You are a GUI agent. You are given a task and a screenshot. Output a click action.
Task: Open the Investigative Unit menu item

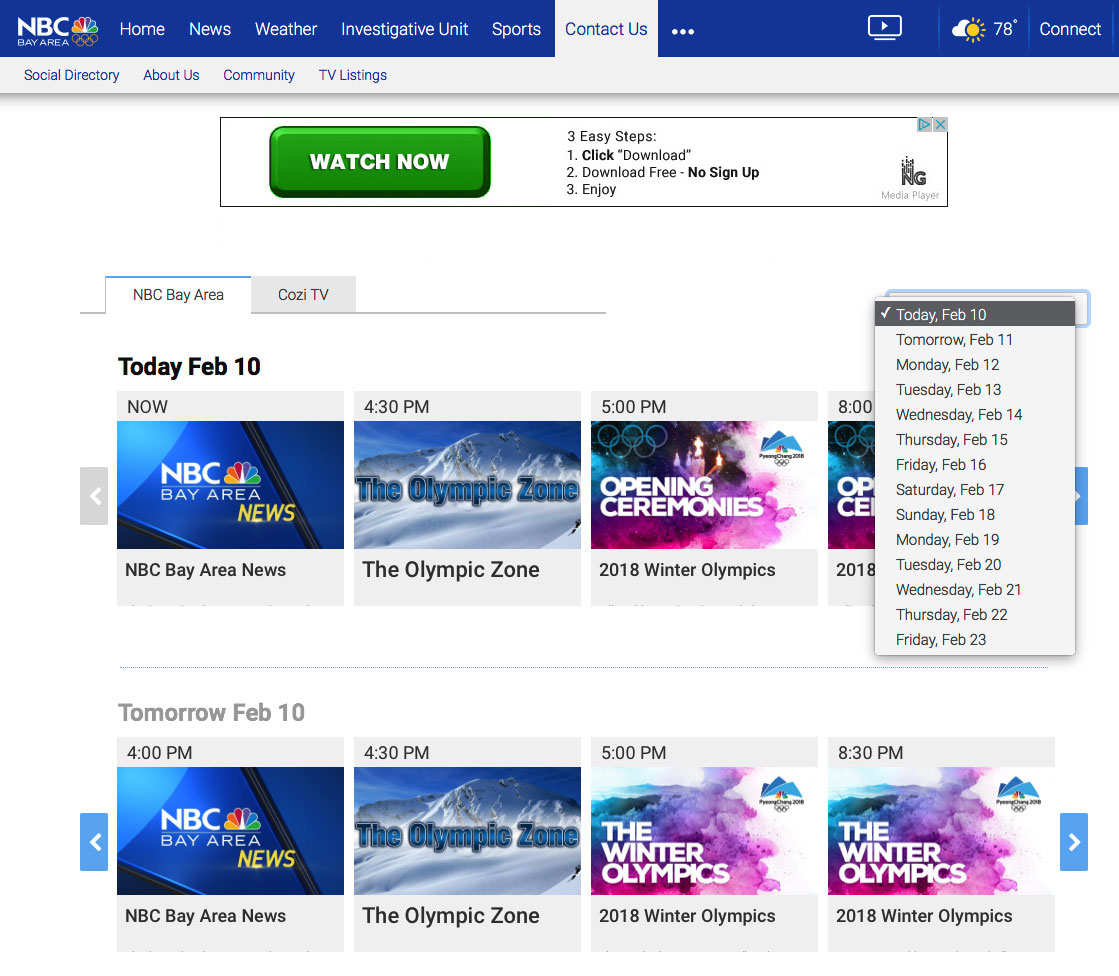[x=404, y=29]
